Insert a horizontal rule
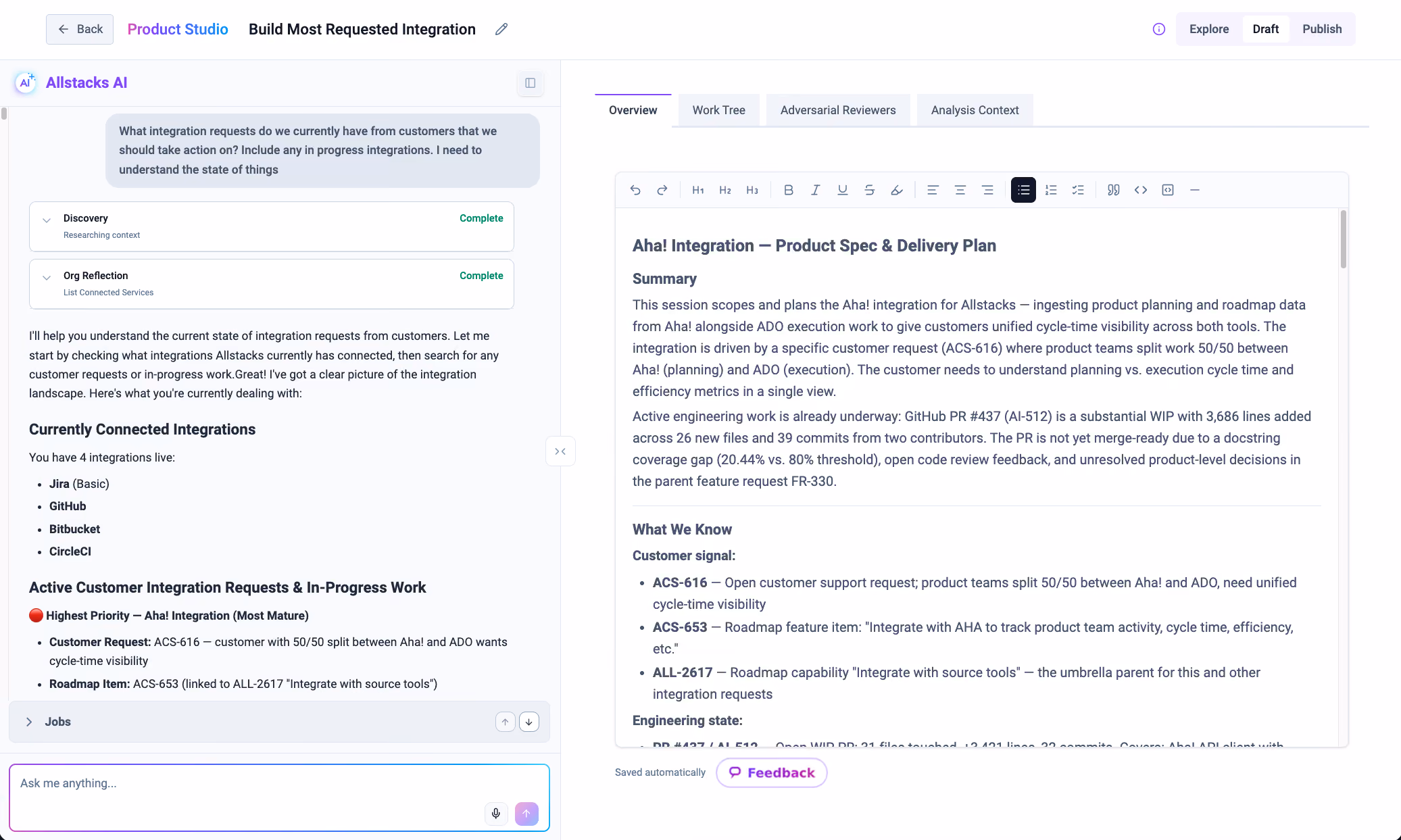This screenshot has width=1401, height=840. 1195,190
